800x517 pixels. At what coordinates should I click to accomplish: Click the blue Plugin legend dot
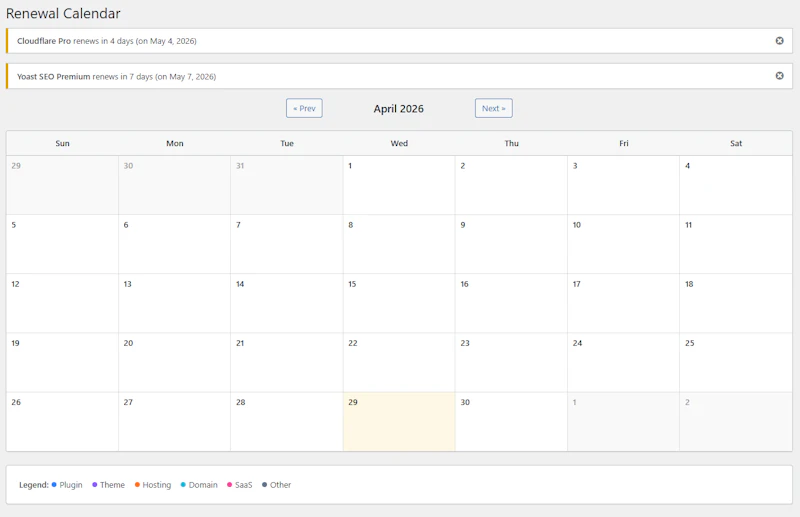[x=54, y=484]
